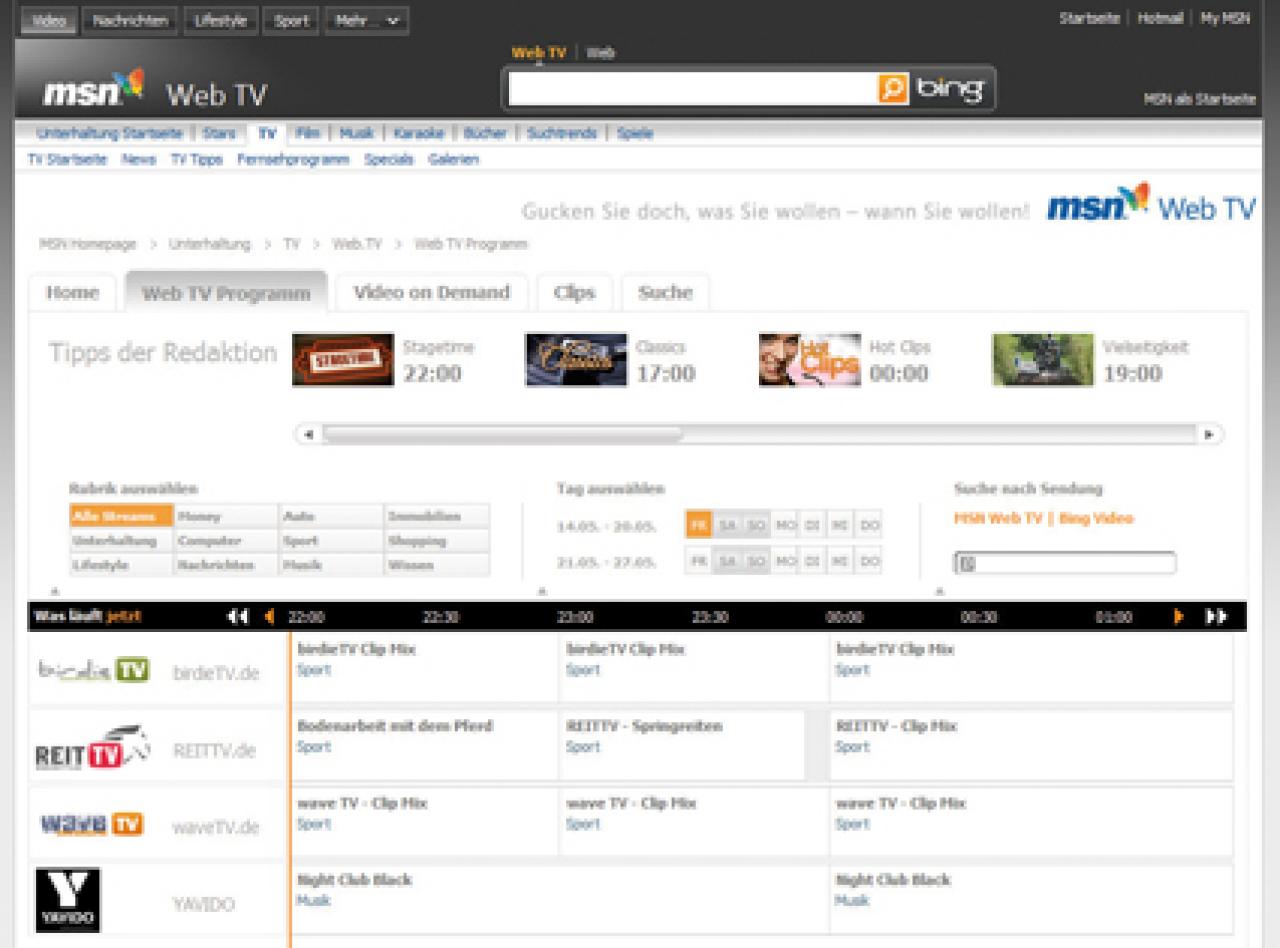
Task: Select the Alle Streams category filter
Action: (x=121, y=517)
